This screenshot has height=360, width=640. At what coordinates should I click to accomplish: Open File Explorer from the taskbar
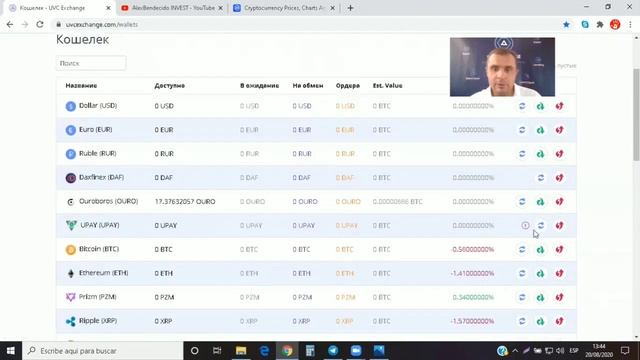tap(241, 351)
